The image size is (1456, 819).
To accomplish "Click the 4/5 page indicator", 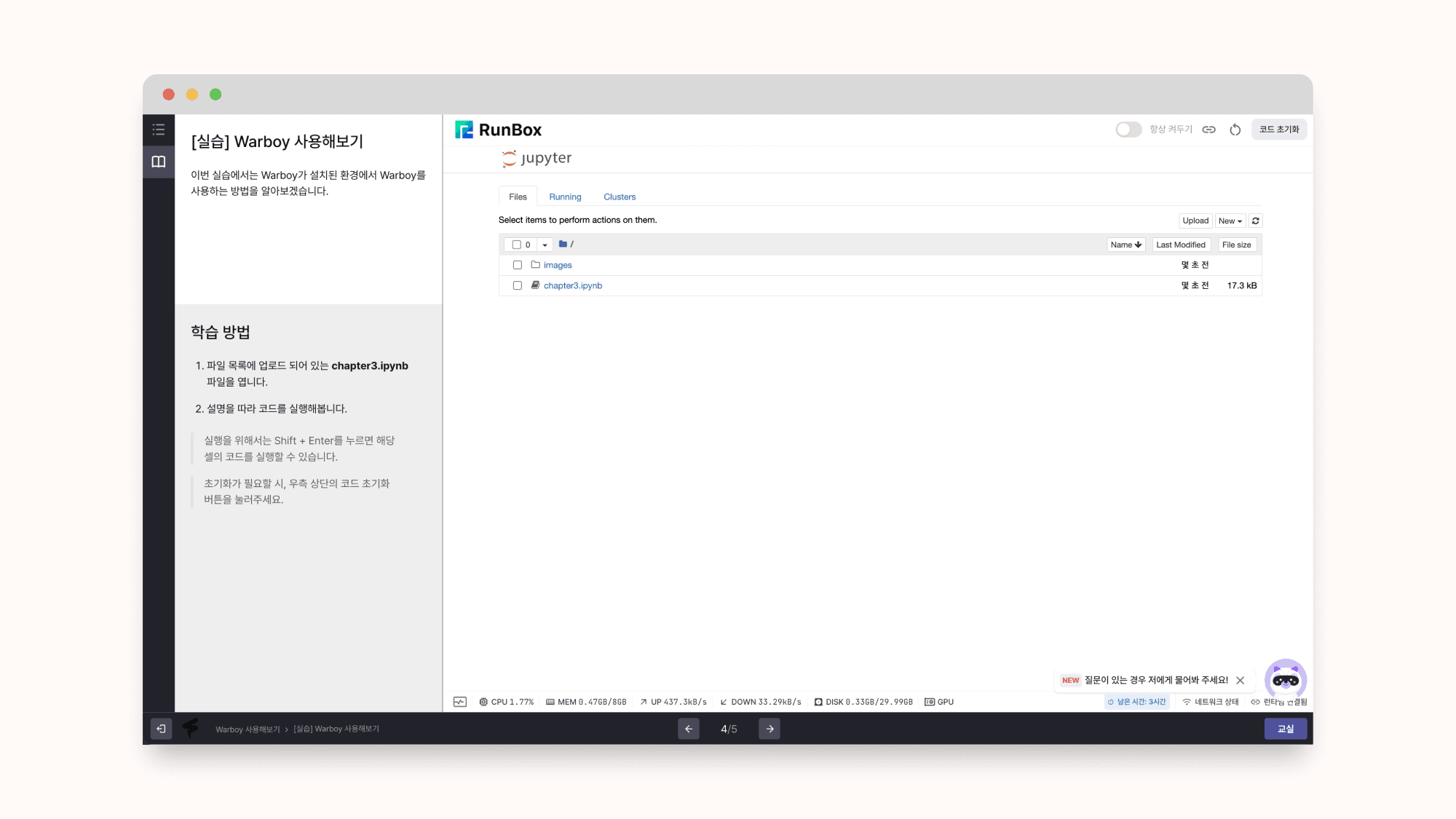I will (729, 729).
